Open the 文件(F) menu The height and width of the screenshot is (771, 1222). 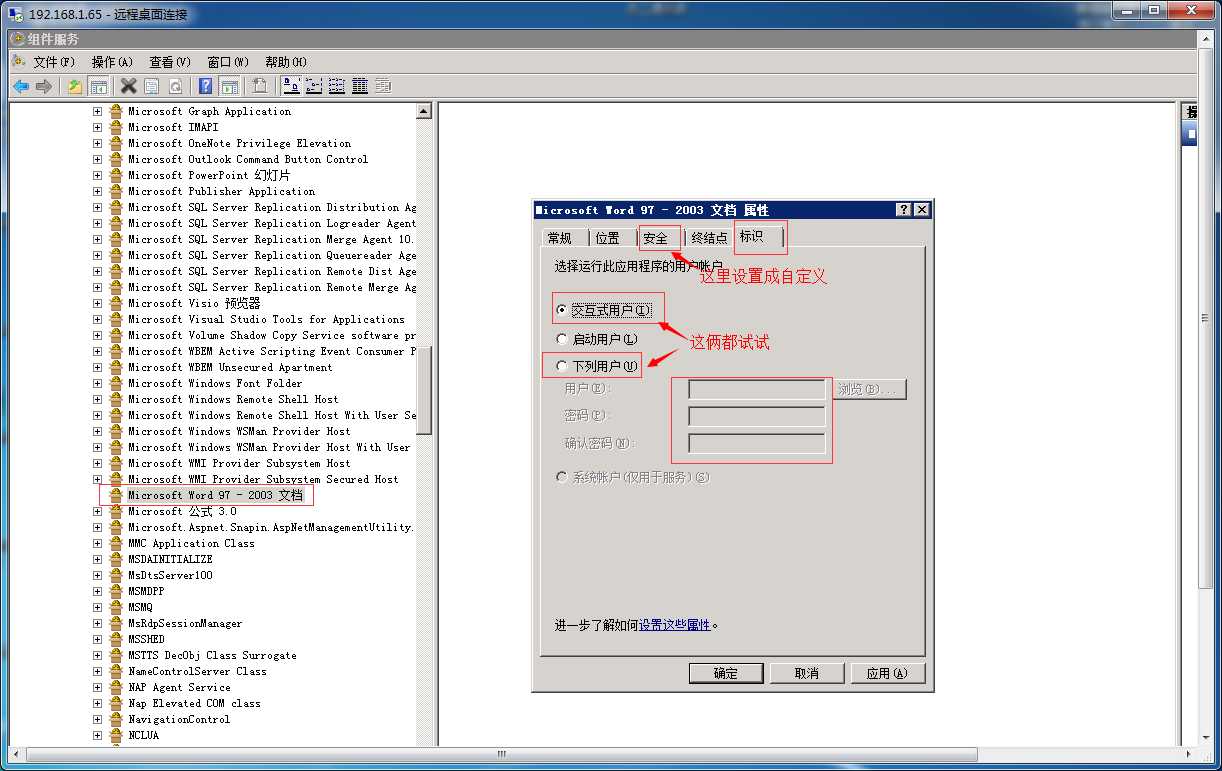pos(54,62)
